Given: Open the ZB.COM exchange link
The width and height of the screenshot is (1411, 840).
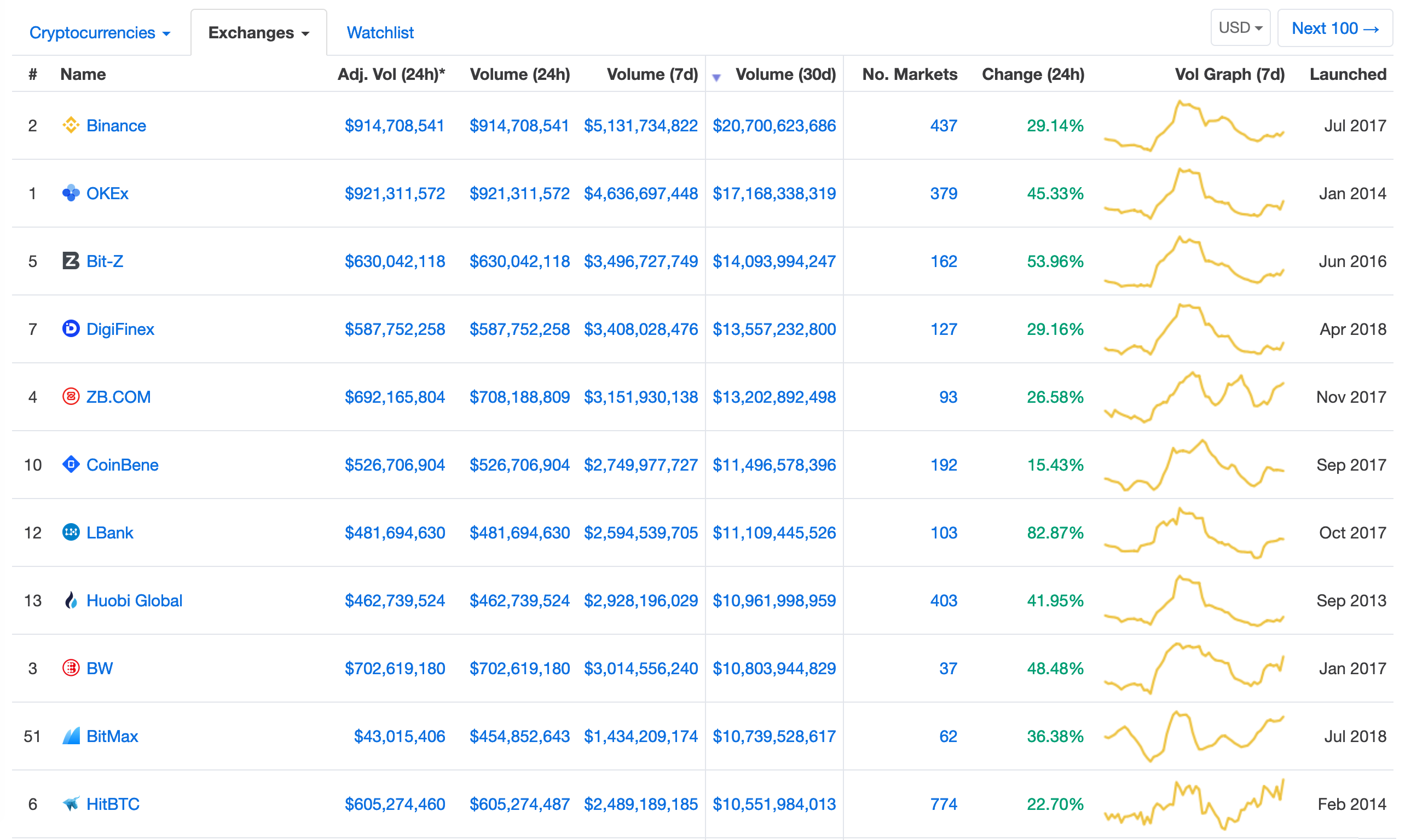Looking at the screenshot, I should point(118,397).
